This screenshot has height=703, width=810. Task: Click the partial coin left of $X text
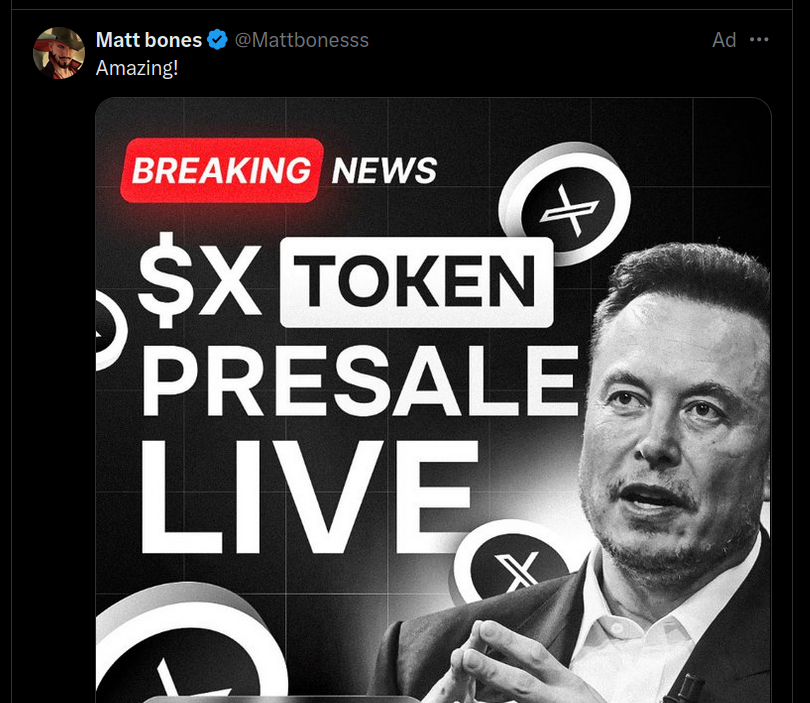(x=111, y=330)
